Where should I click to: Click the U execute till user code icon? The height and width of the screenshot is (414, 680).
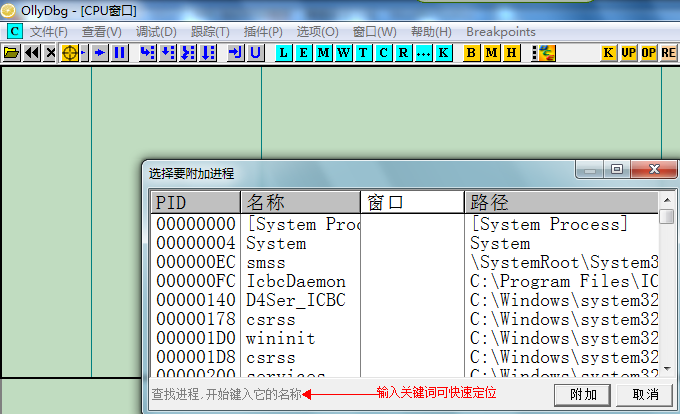pyautogui.click(x=255, y=53)
